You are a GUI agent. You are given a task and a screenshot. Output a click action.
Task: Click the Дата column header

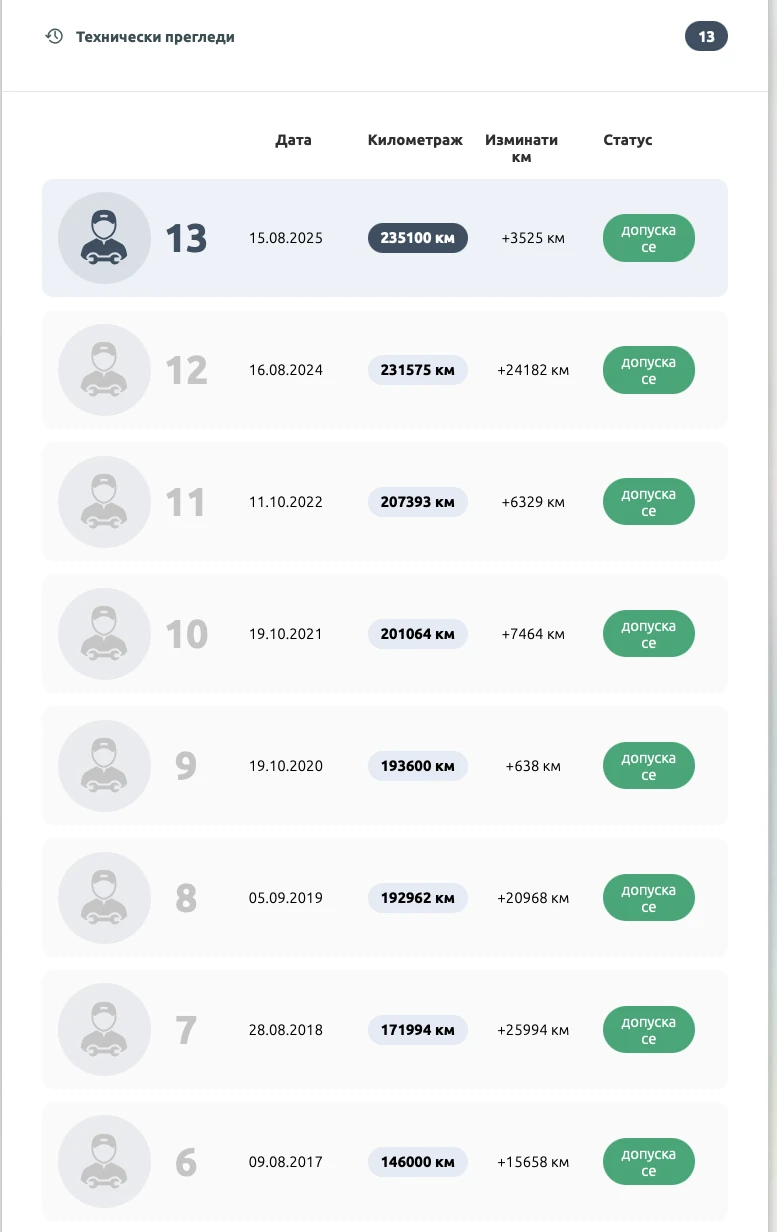[x=293, y=140]
